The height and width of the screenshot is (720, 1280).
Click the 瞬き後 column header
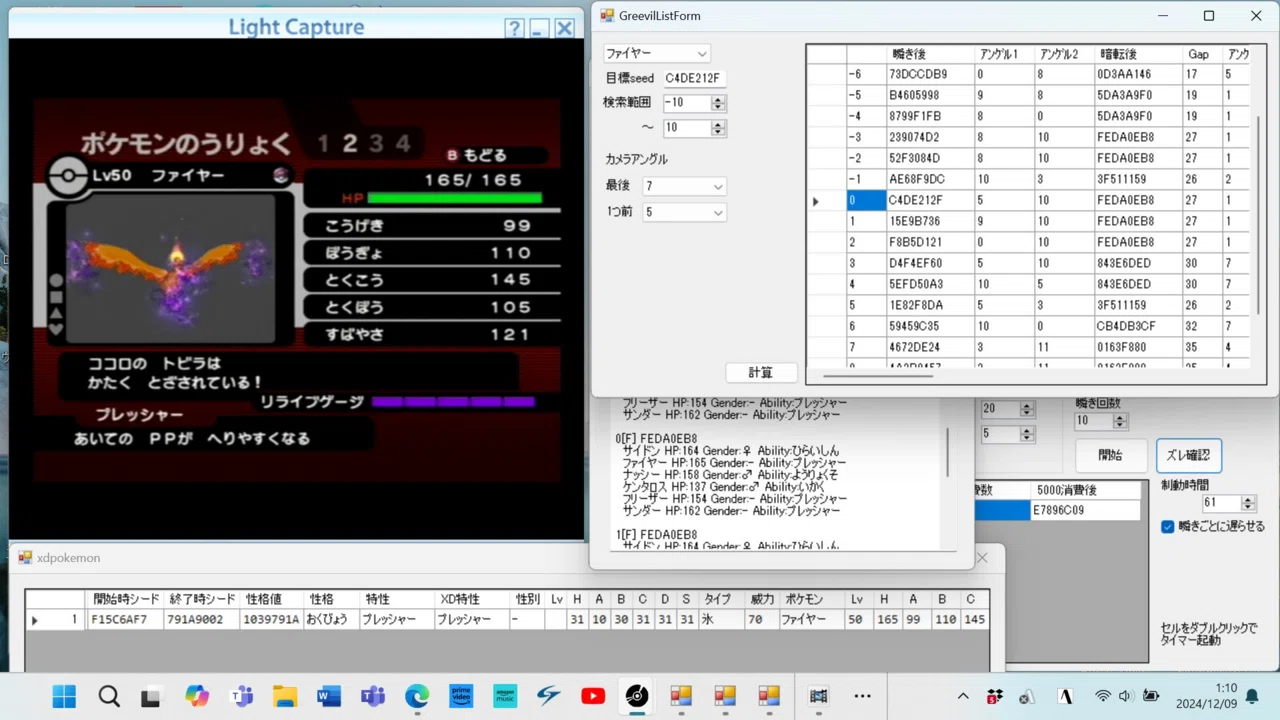(x=930, y=54)
